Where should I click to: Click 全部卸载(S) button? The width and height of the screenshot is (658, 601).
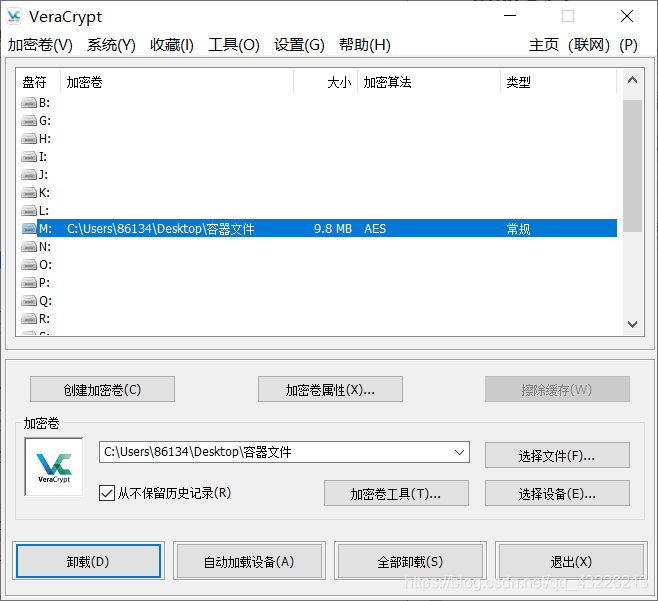(x=410, y=561)
